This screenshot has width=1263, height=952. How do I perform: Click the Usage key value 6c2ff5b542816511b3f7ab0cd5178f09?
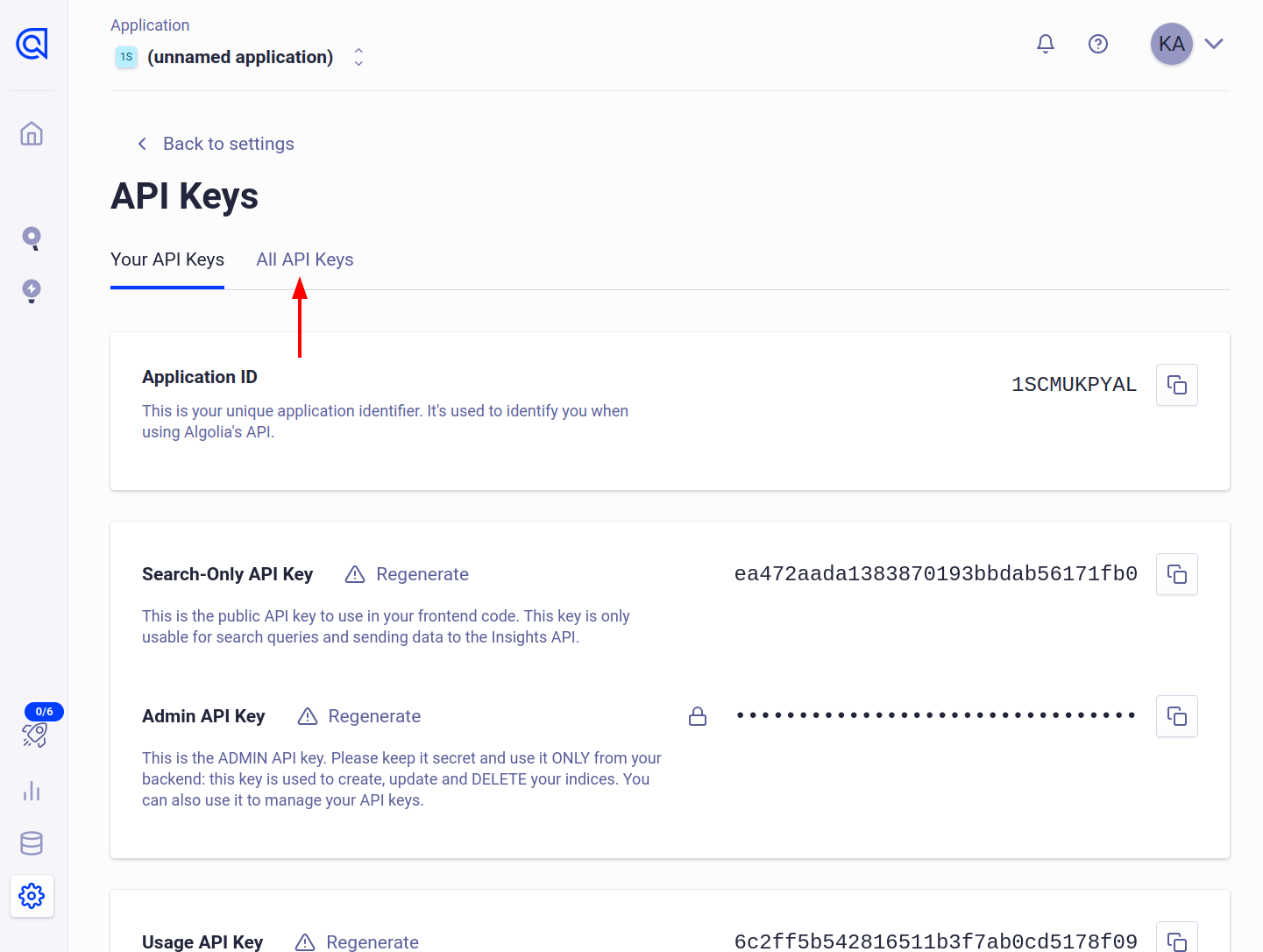coord(936,942)
